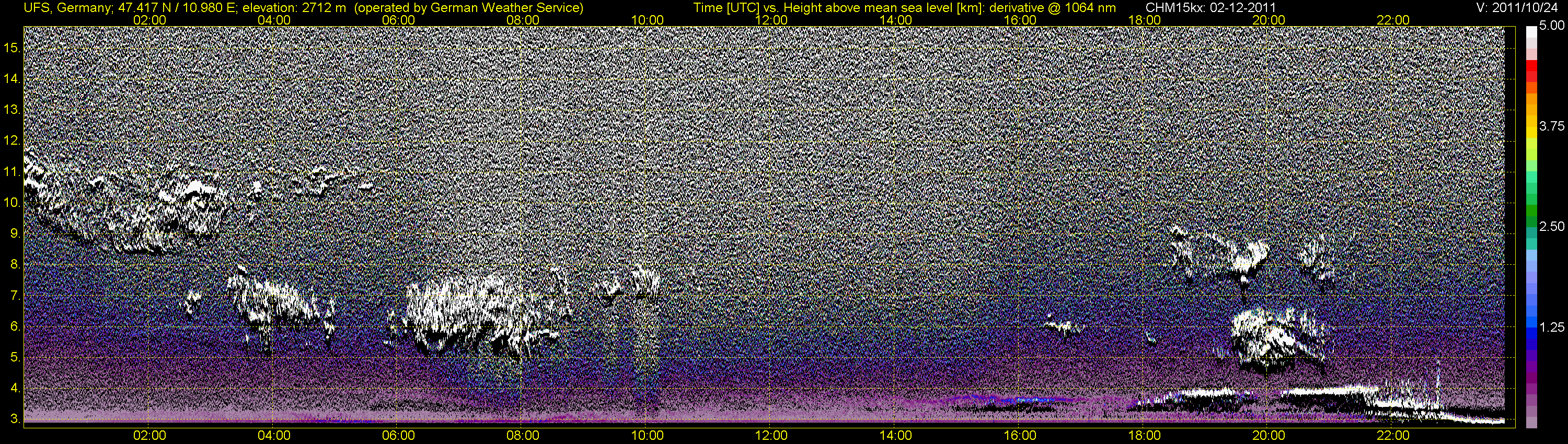The width and height of the screenshot is (1568, 444).
Task: Click the 06:00 label on bottom time axis
Action: coord(399,436)
